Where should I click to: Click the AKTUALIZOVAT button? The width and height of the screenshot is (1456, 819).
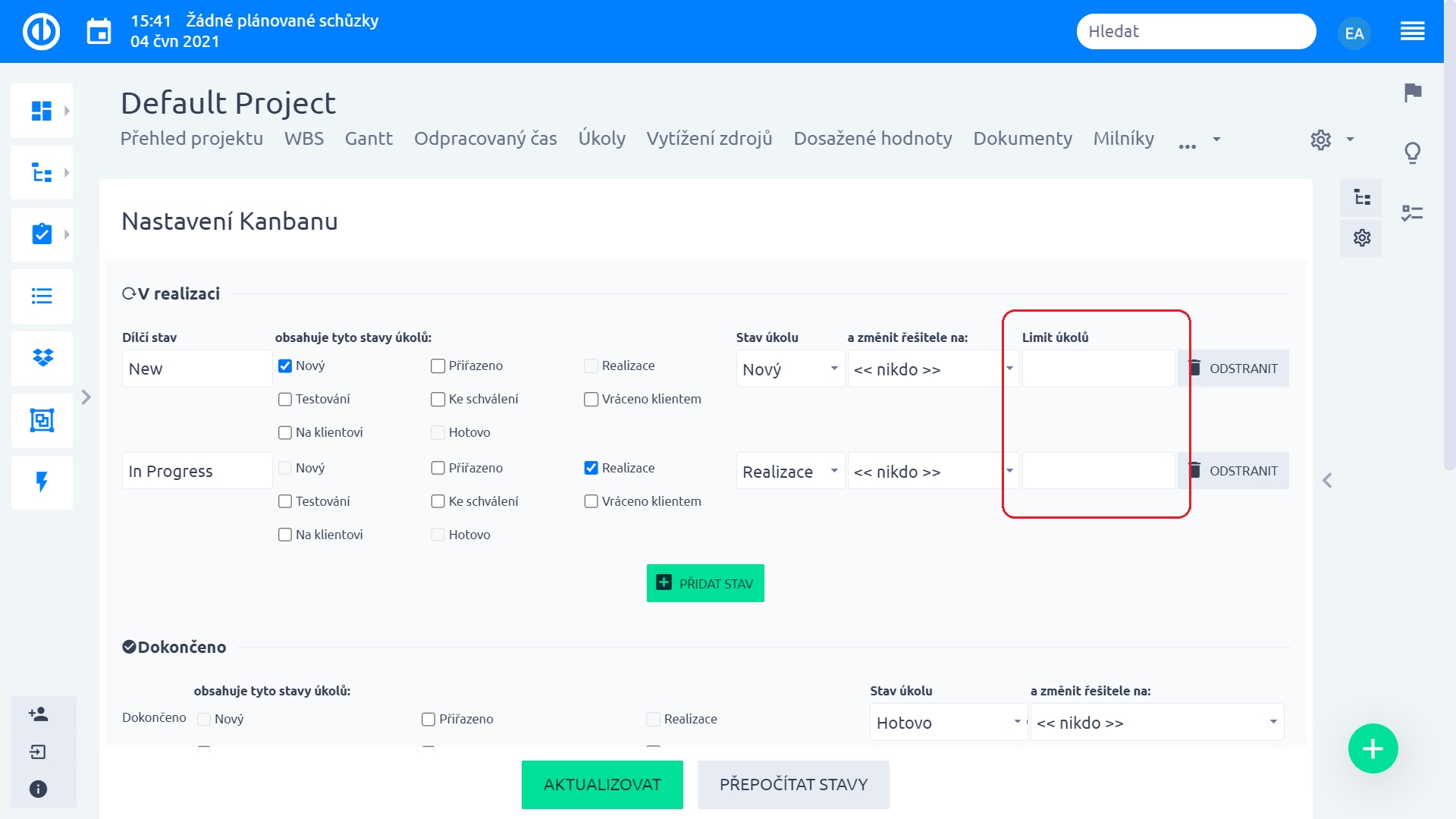[602, 785]
